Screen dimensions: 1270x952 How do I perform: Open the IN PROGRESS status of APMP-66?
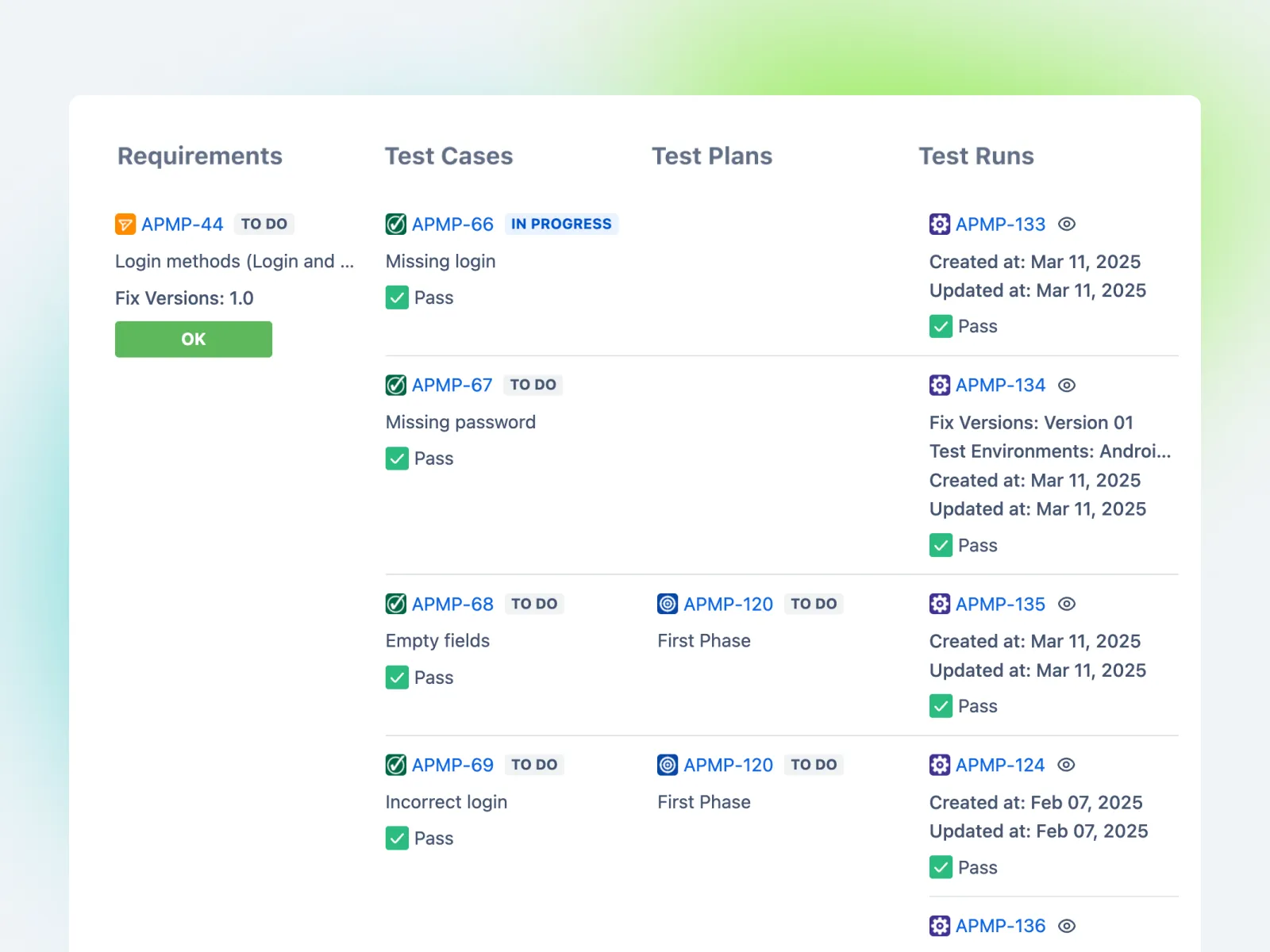pyautogui.click(x=561, y=225)
